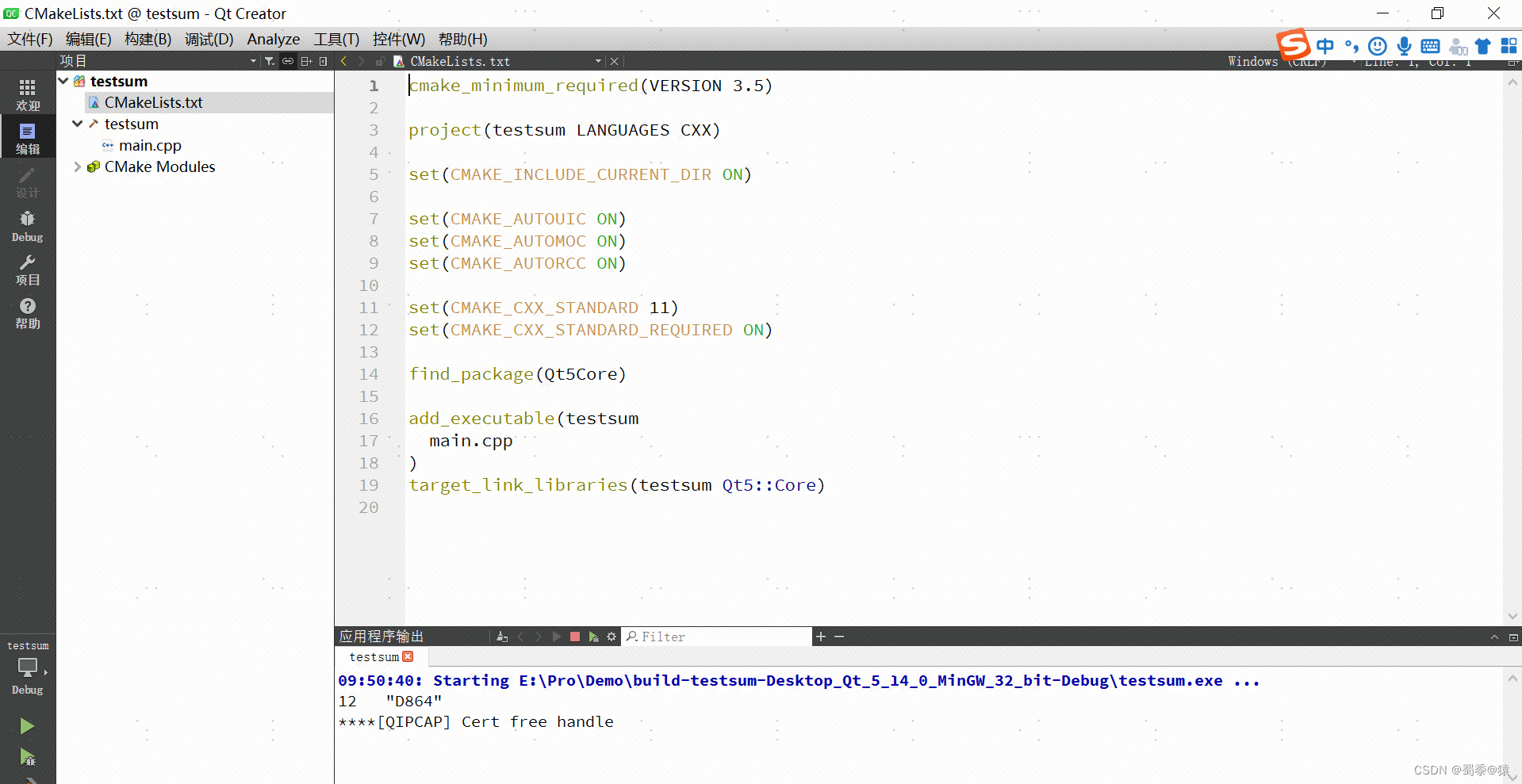This screenshot has height=784, width=1522.
Task: Close the projects side panel
Action: (324, 61)
